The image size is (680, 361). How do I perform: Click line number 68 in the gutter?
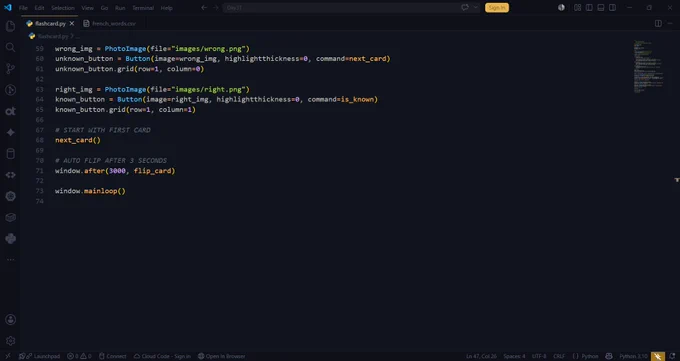(39, 140)
